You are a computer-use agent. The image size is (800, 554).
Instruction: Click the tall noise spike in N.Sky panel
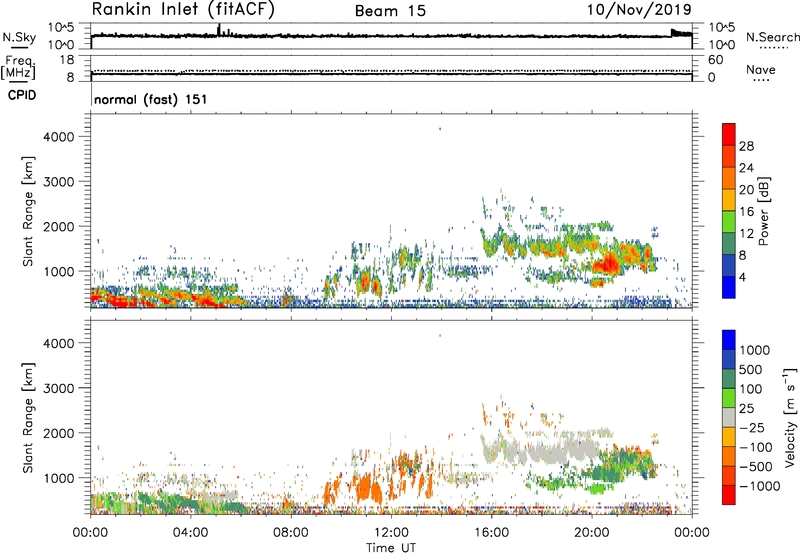coord(219,30)
